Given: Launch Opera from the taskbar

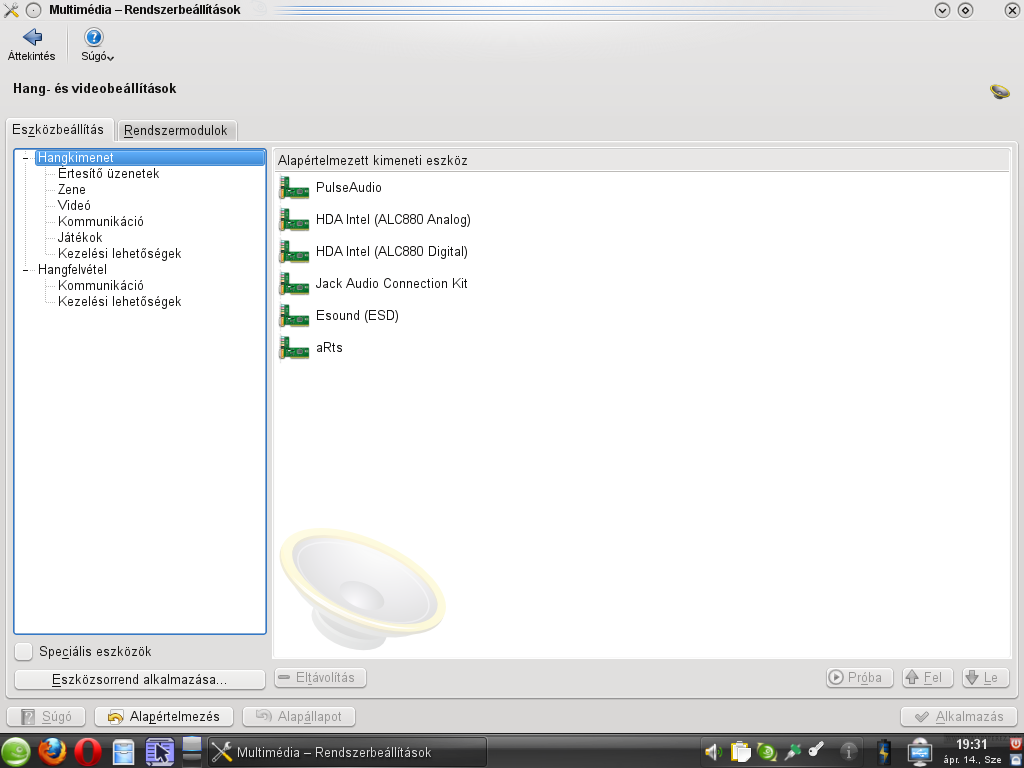Looking at the screenshot, I should 88,752.
